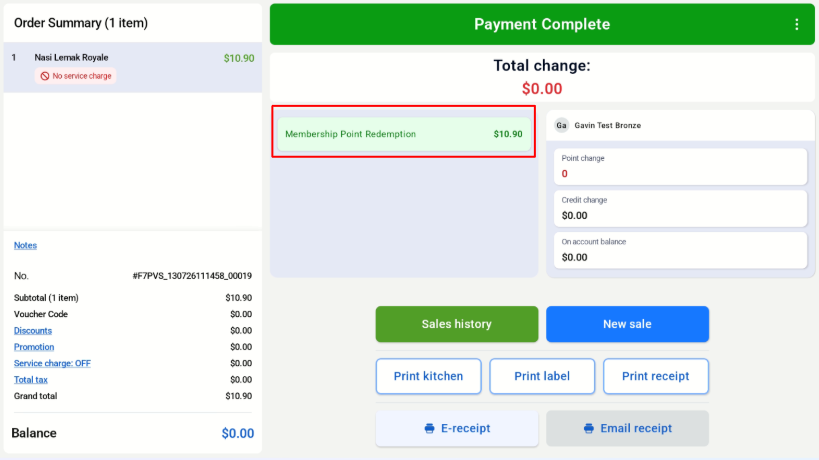Click the No service charge prohibition icon
Viewport: 819px width, 460px height.
pyautogui.click(x=45, y=76)
